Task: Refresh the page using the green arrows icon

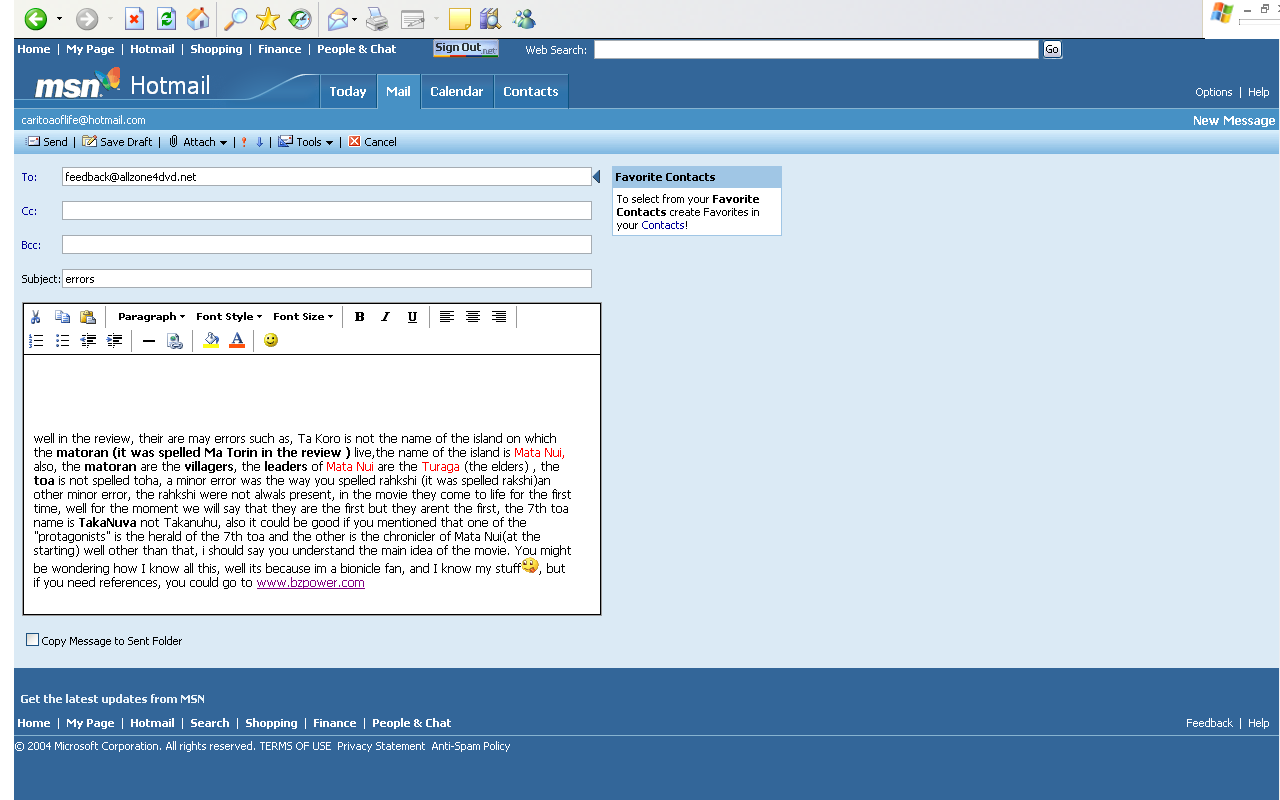Action: (x=167, y=19)
